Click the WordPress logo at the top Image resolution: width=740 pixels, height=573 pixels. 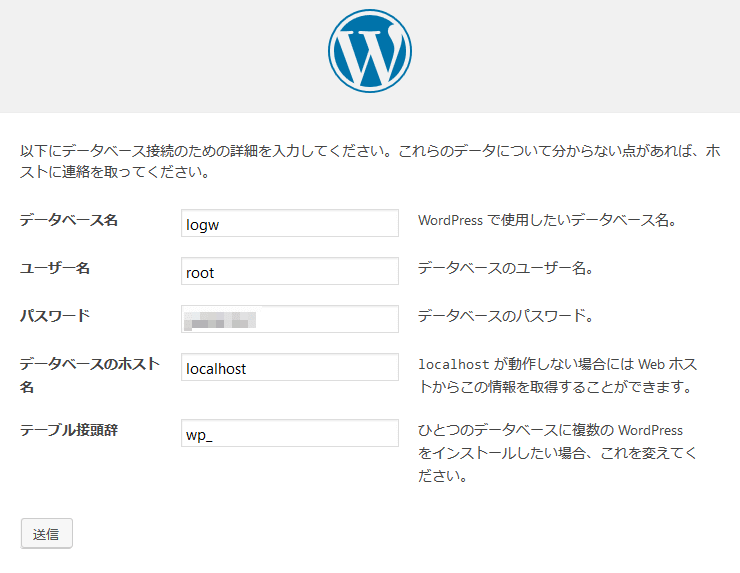point(369,51)
